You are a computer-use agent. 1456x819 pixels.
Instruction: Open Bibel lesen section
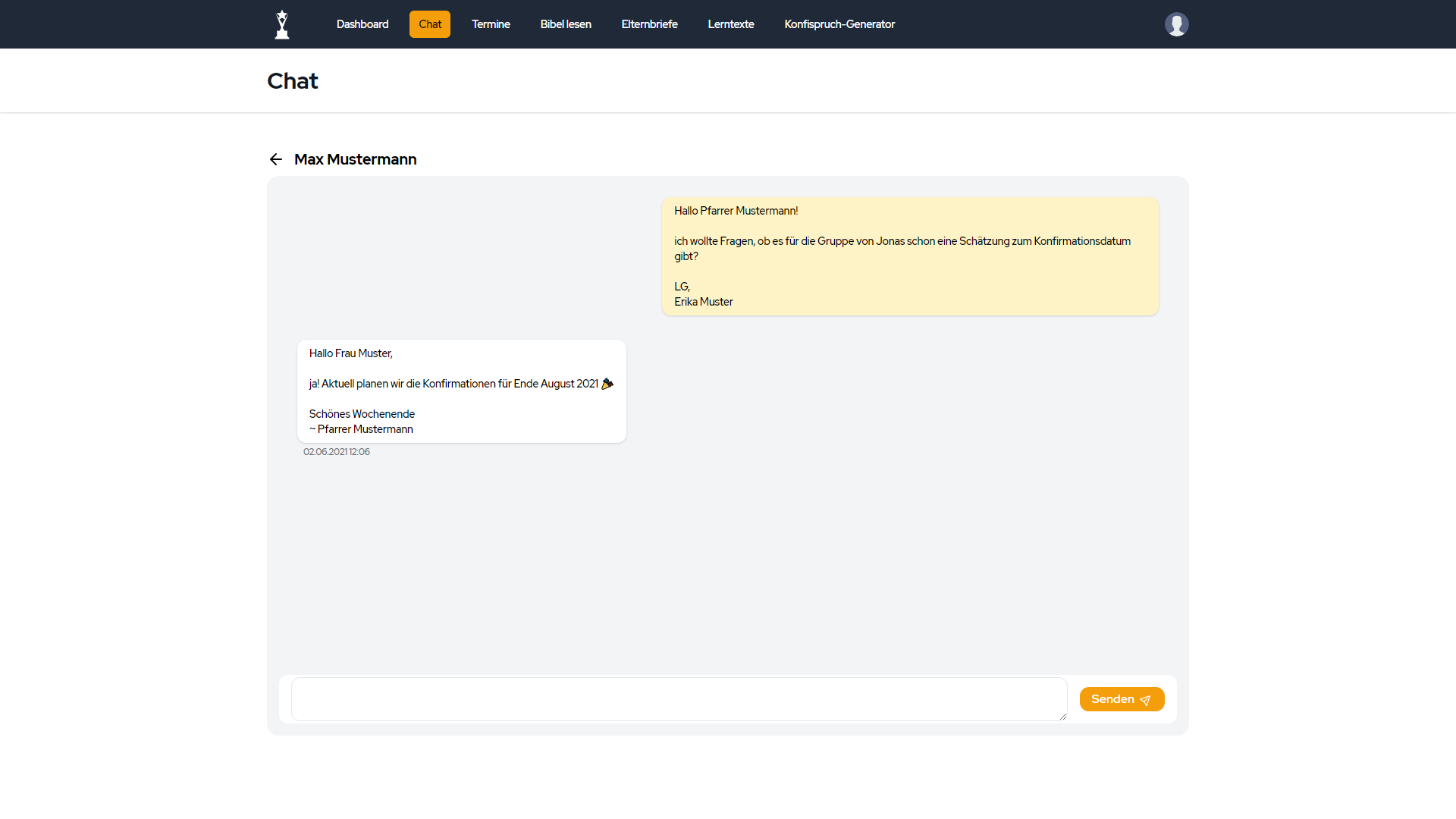566,24
